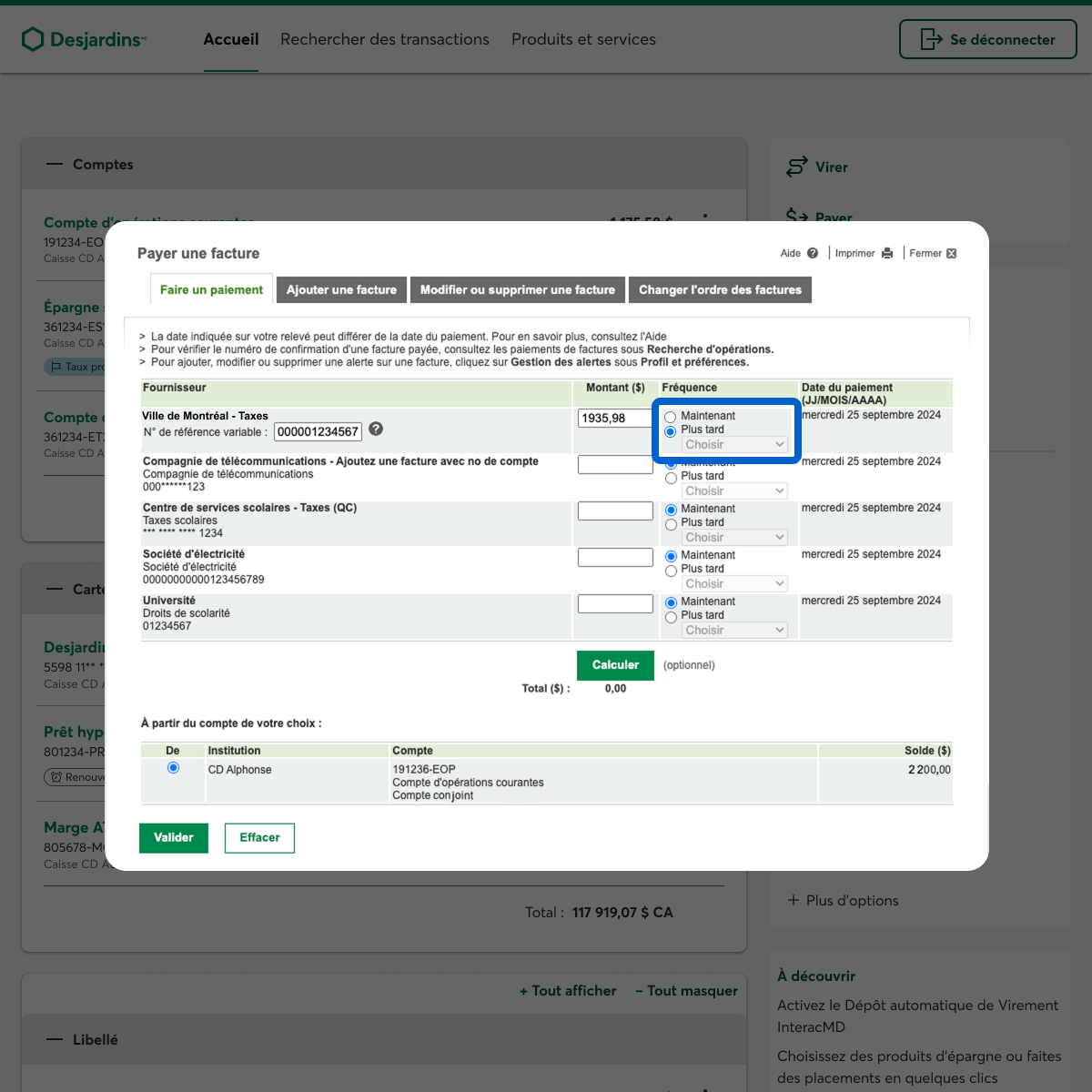1092x1092 pixels.
Task: Click the Aide question mark icon
Action: (x=813, y=254)
